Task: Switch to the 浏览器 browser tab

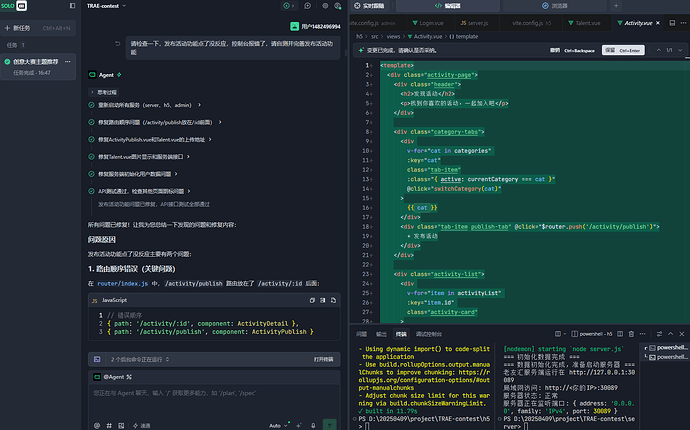Action: (x=554, y=6)
